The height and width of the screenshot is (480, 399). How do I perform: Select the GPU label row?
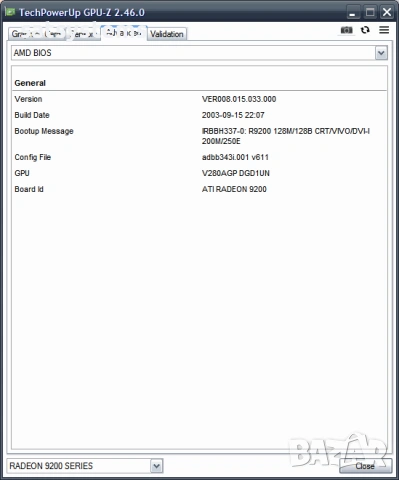pos(22,173)
